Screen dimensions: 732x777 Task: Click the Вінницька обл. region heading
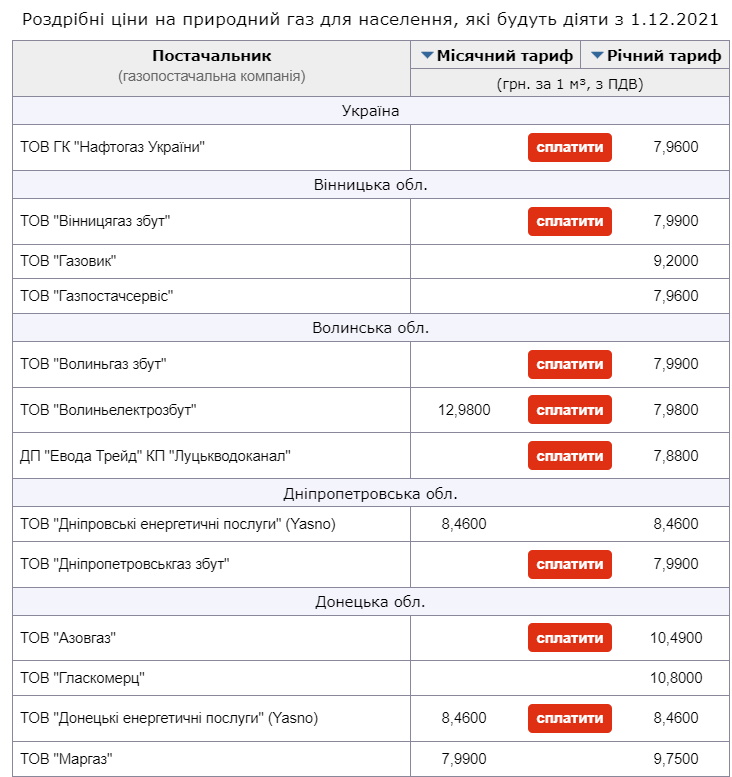(x=370, y=185)
